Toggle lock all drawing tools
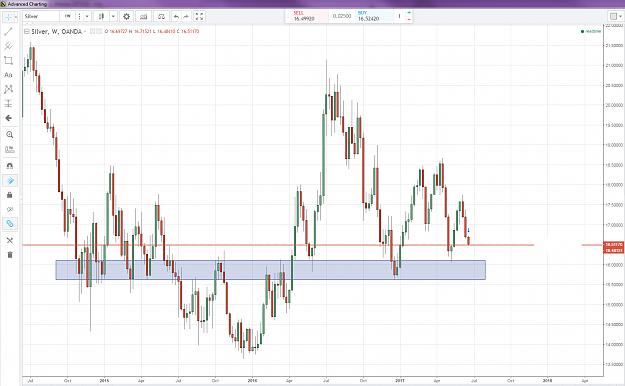Screen dimensions: 625x386 [10, 195]
